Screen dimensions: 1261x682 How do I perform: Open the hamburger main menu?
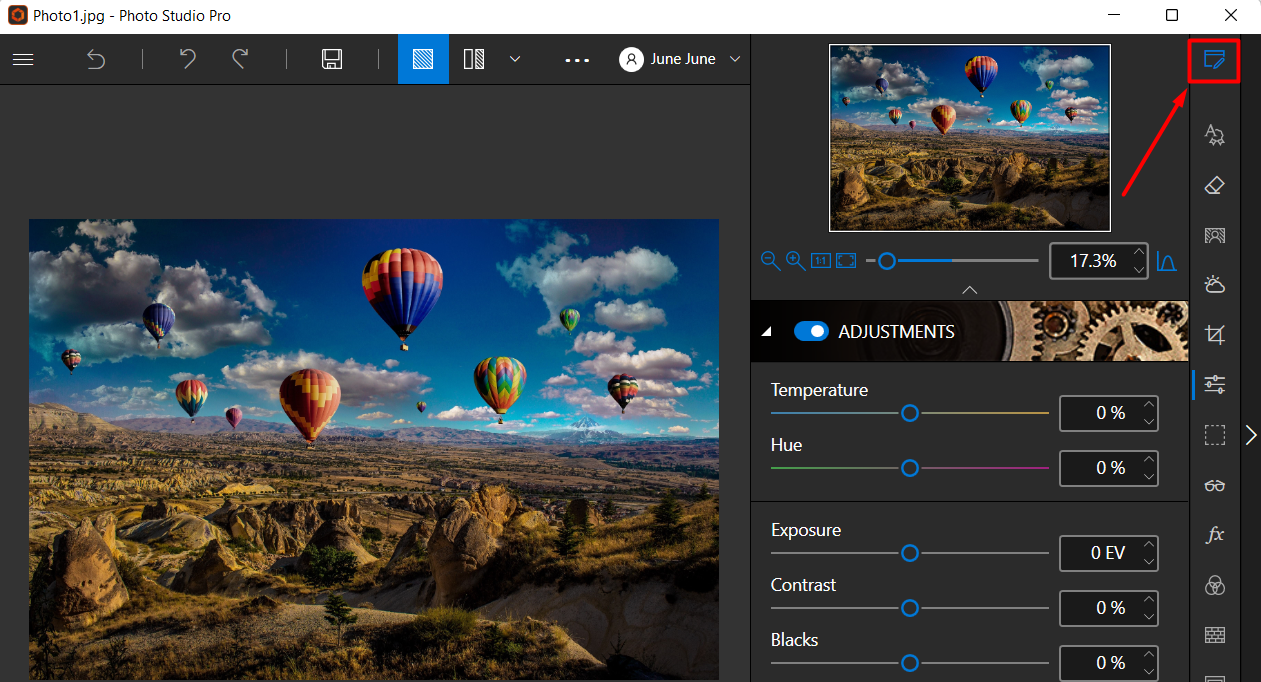point(23,59)
